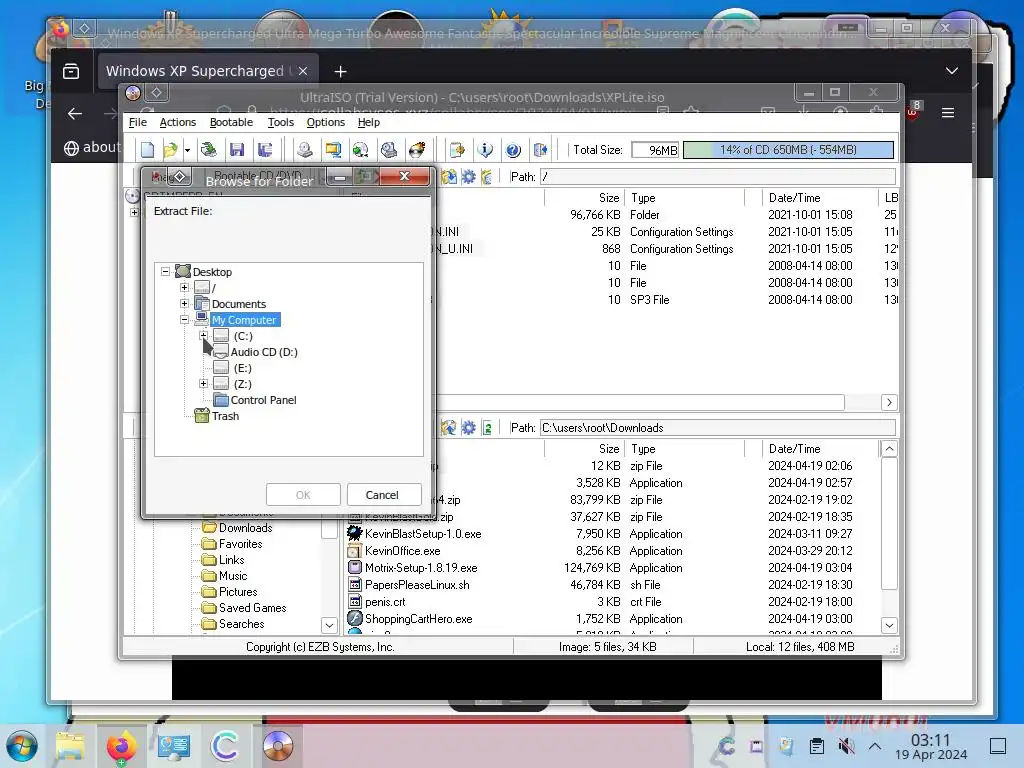This screenshot has width=1024, height=768.
Task: Click Save floppy disk icon
Action: pyautogui.click(x=237, y=150)
